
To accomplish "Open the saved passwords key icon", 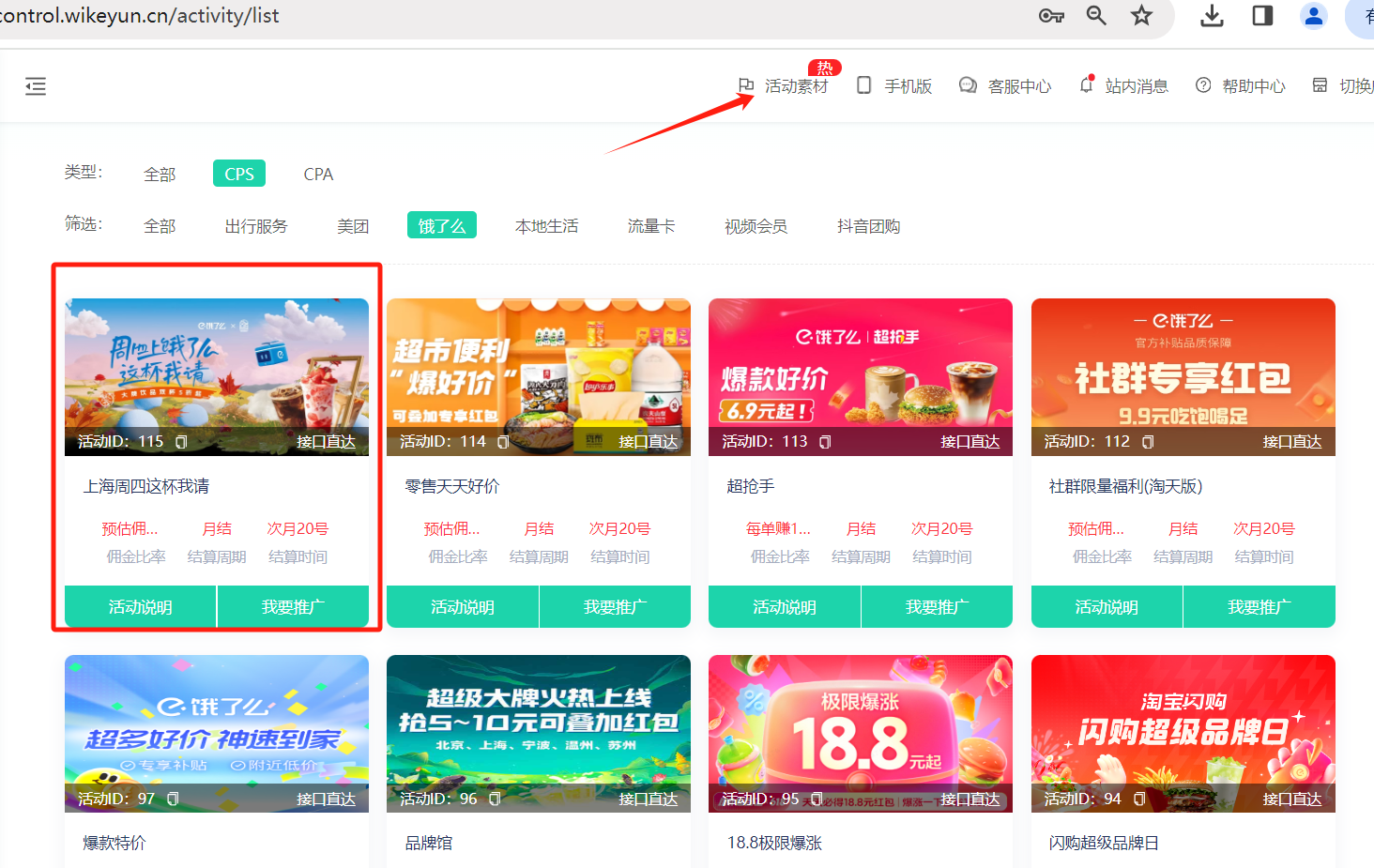I will tap(1051, 15).
